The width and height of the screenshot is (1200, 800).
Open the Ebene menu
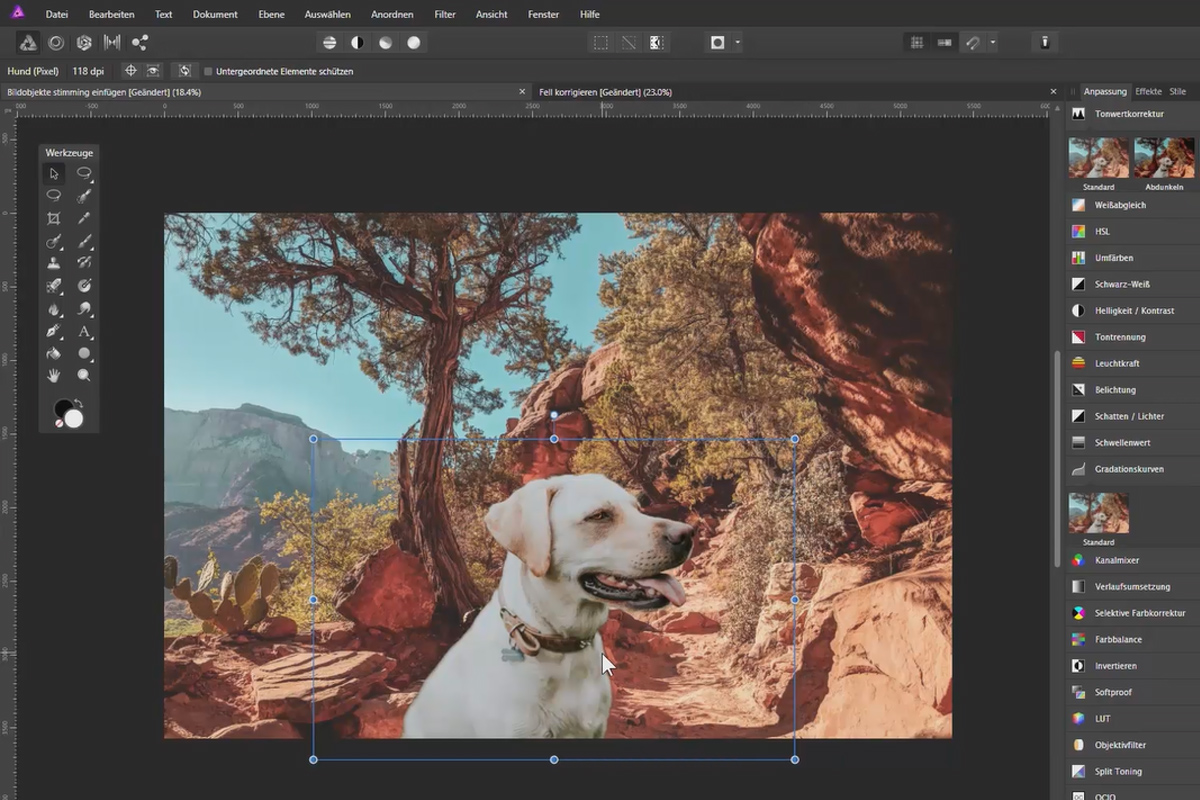click(x=271, y=15)
